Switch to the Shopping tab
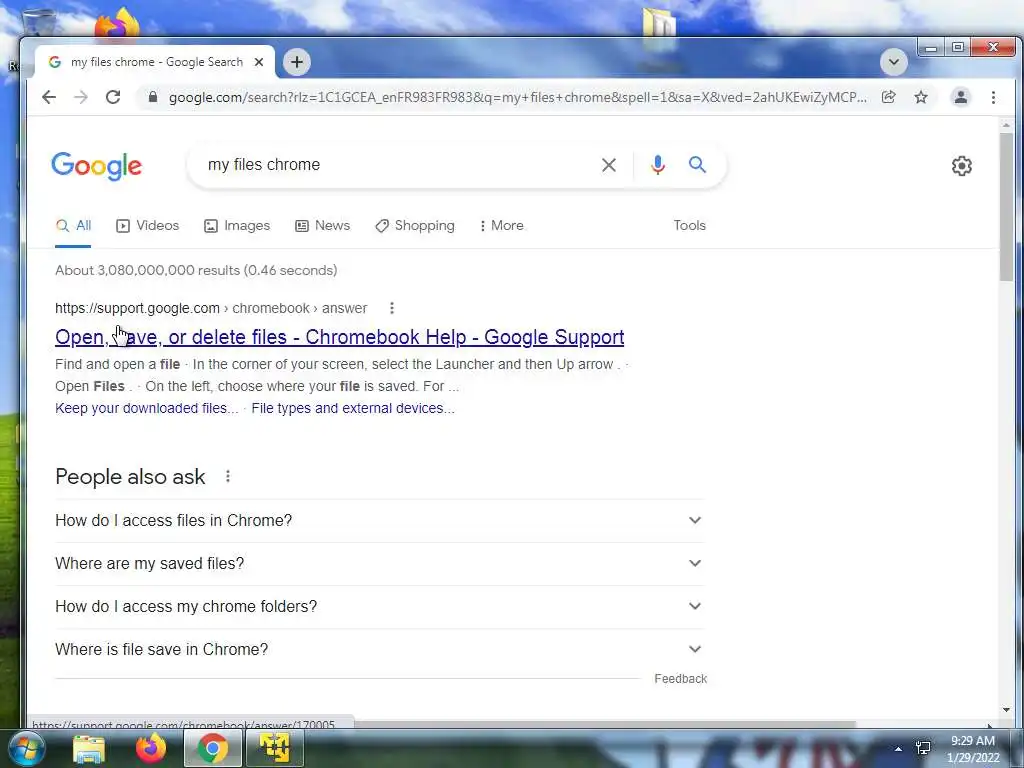1024x768 pixels. (x=415, y=226)
